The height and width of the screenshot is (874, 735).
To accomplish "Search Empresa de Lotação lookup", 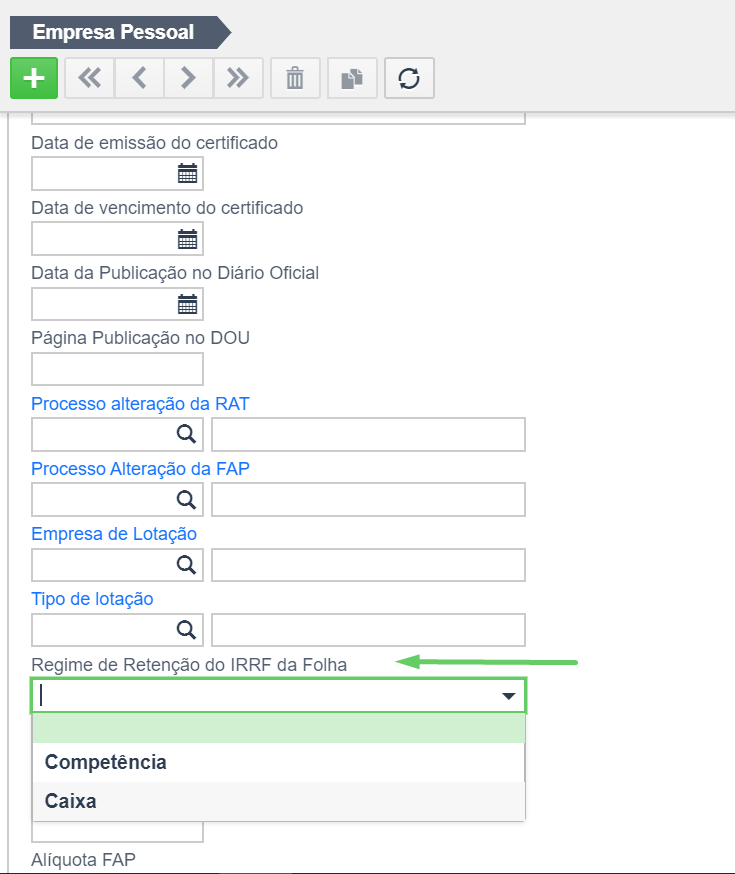I will (186, 565).
